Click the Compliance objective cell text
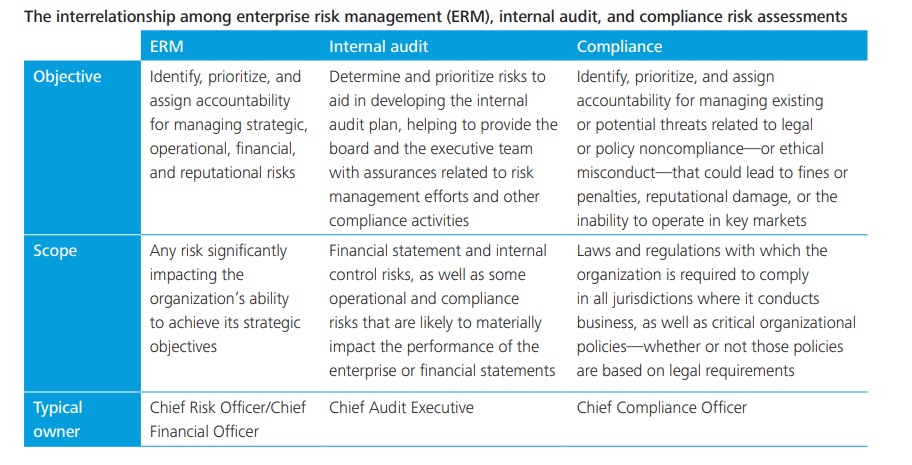The image size is (912, 465). [712, 148]
